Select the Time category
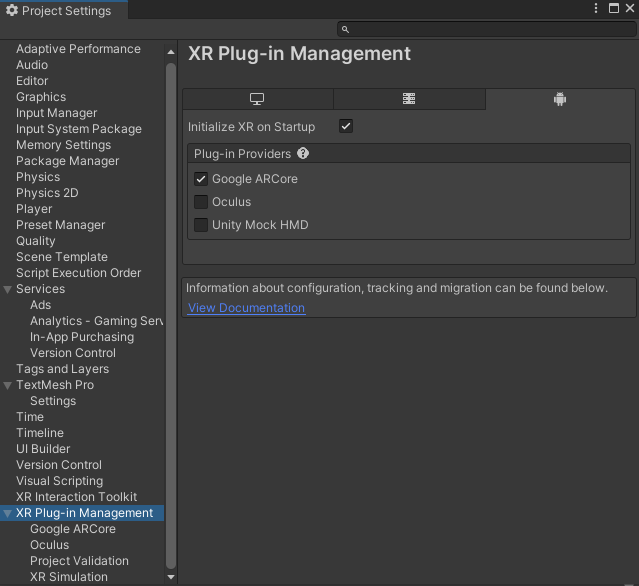 [30, 417]
